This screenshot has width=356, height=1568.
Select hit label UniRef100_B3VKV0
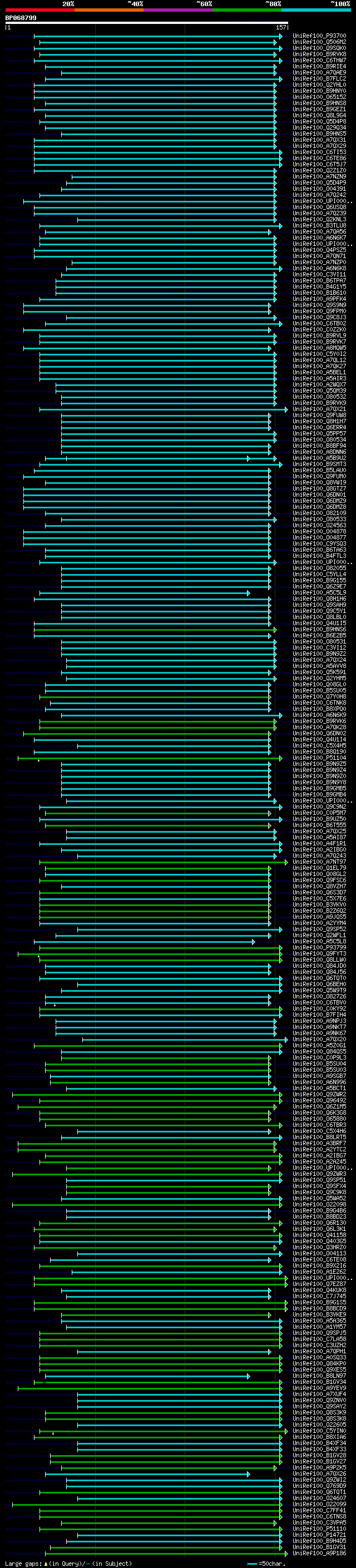click(319, 904)
